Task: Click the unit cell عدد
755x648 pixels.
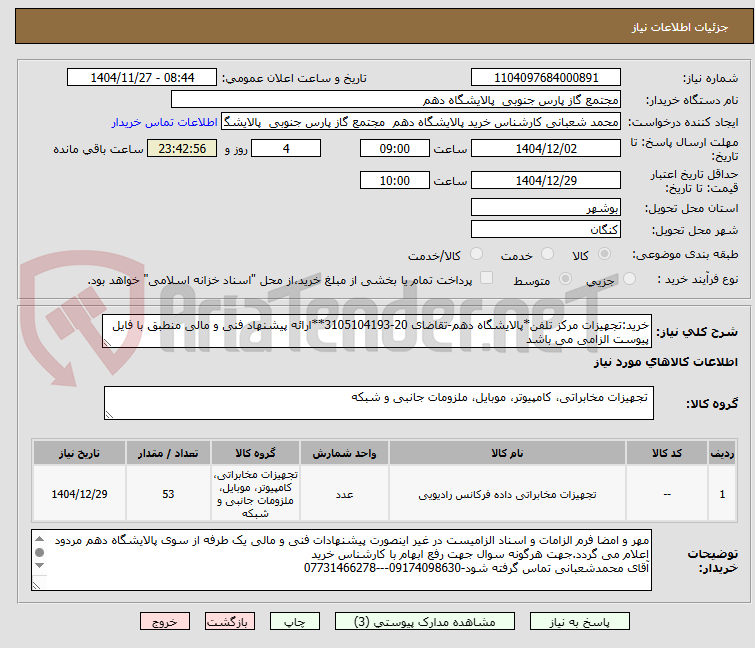Action: 344,494
